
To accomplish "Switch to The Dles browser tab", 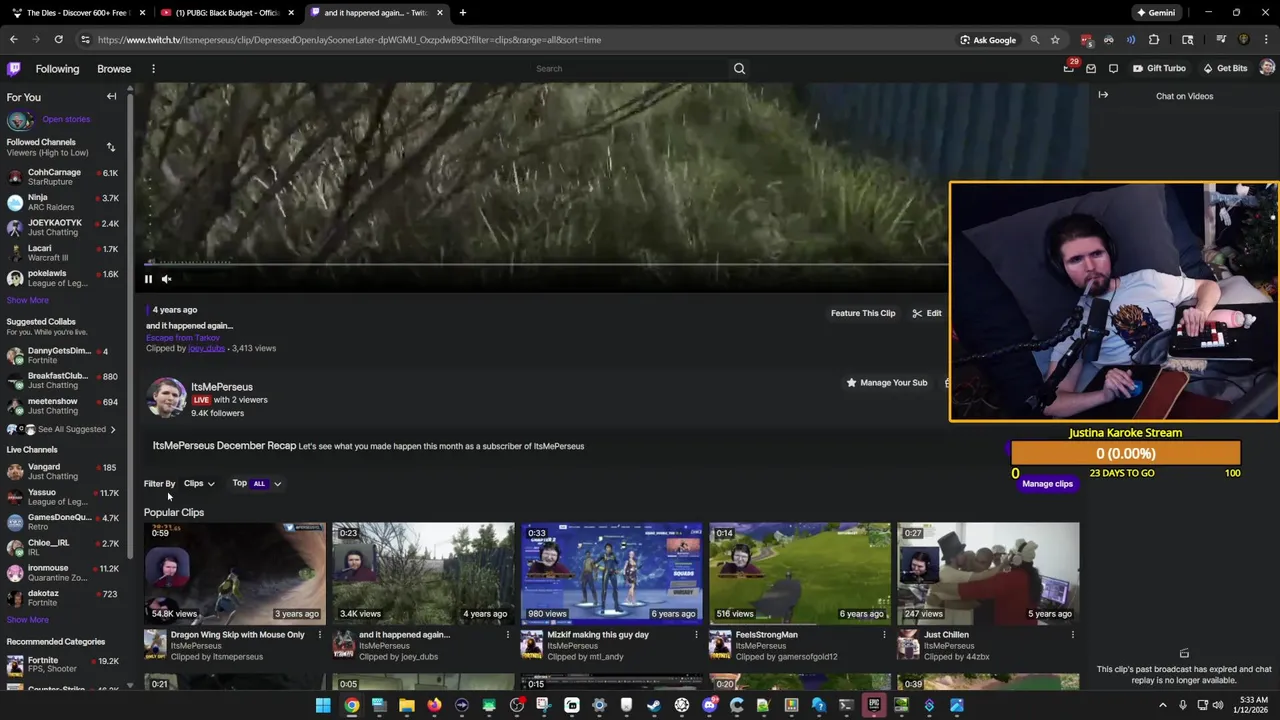I will pyautogui.click(x=78, y=13).
